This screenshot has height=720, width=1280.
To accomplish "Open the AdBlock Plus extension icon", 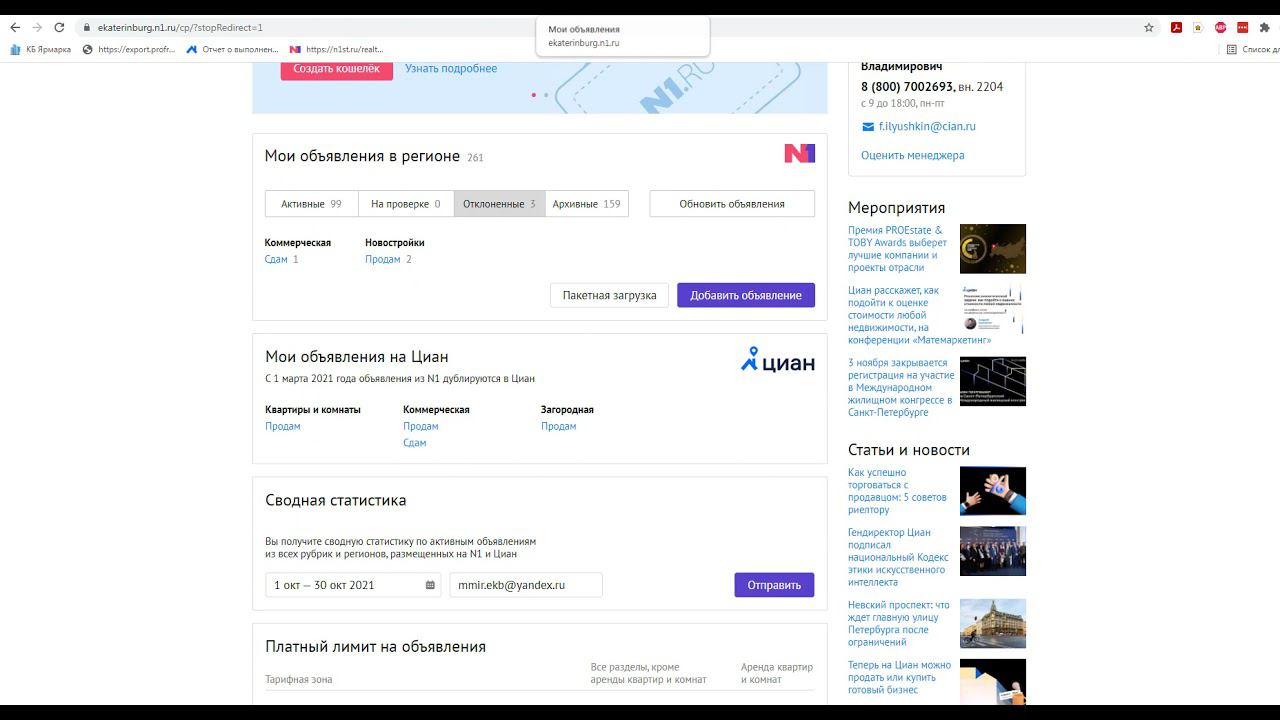I will pyautogui.click(x=1221, y=28).
